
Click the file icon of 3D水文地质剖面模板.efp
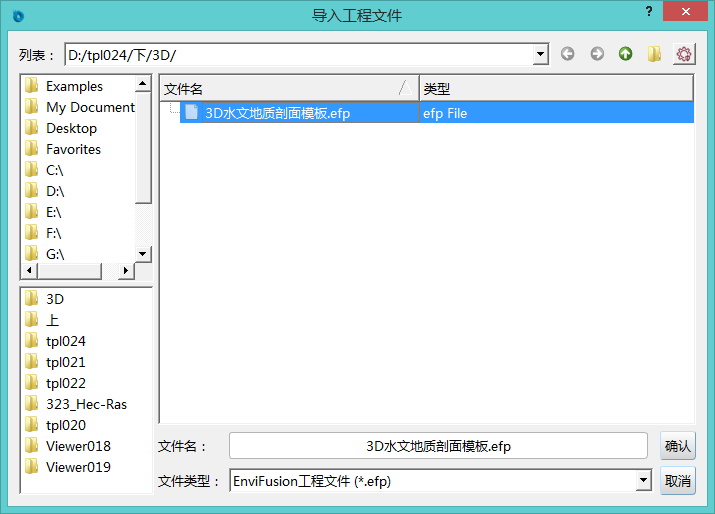click(x=191, y=112)
